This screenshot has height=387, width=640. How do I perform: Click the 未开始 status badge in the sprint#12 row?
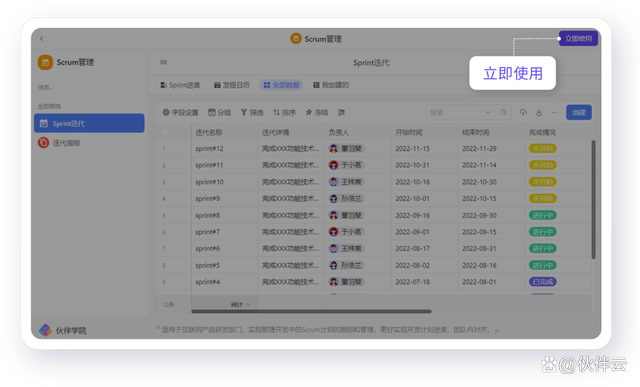pos(542,149)
